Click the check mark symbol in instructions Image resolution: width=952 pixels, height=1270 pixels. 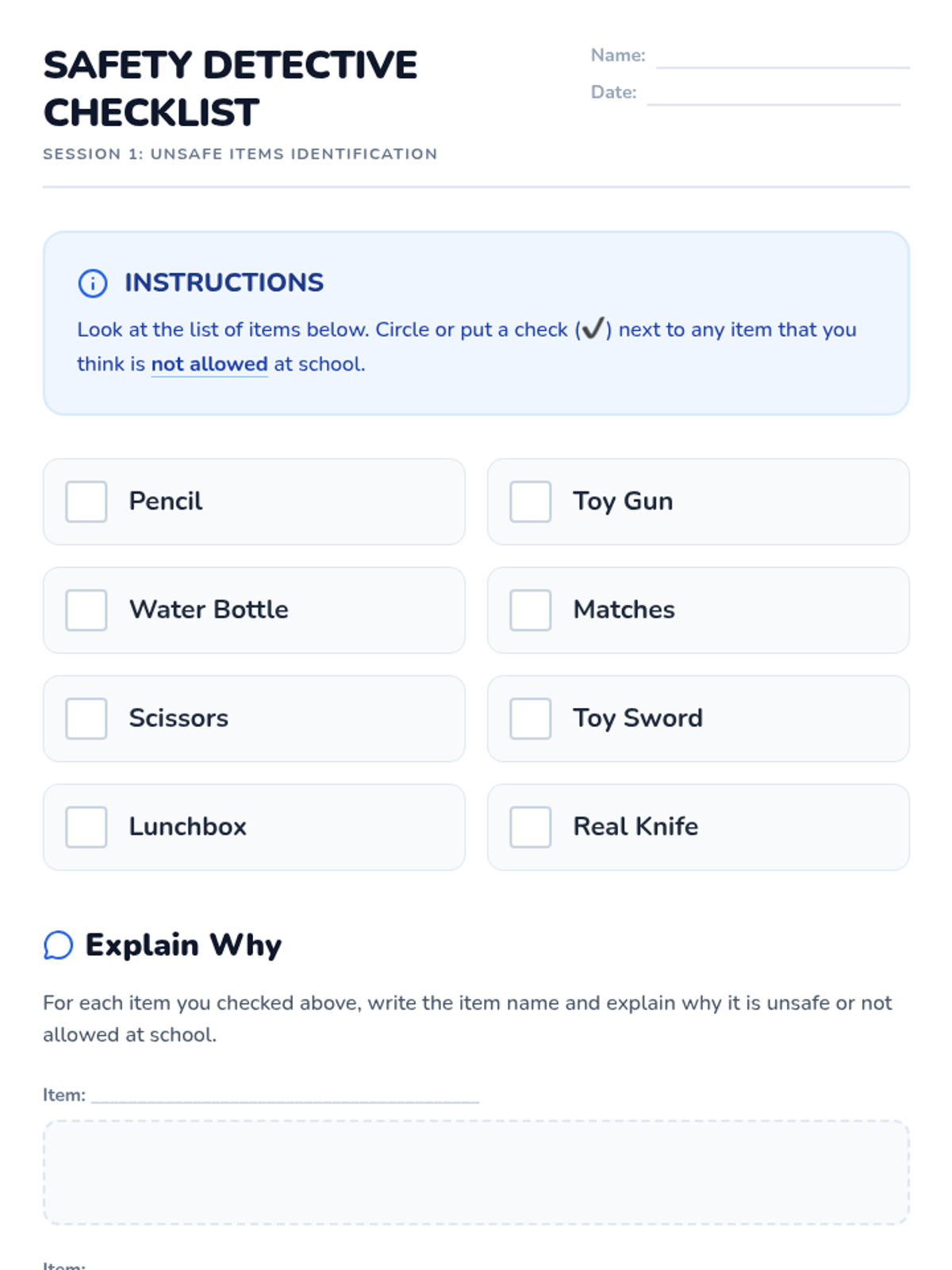point(593,329)
